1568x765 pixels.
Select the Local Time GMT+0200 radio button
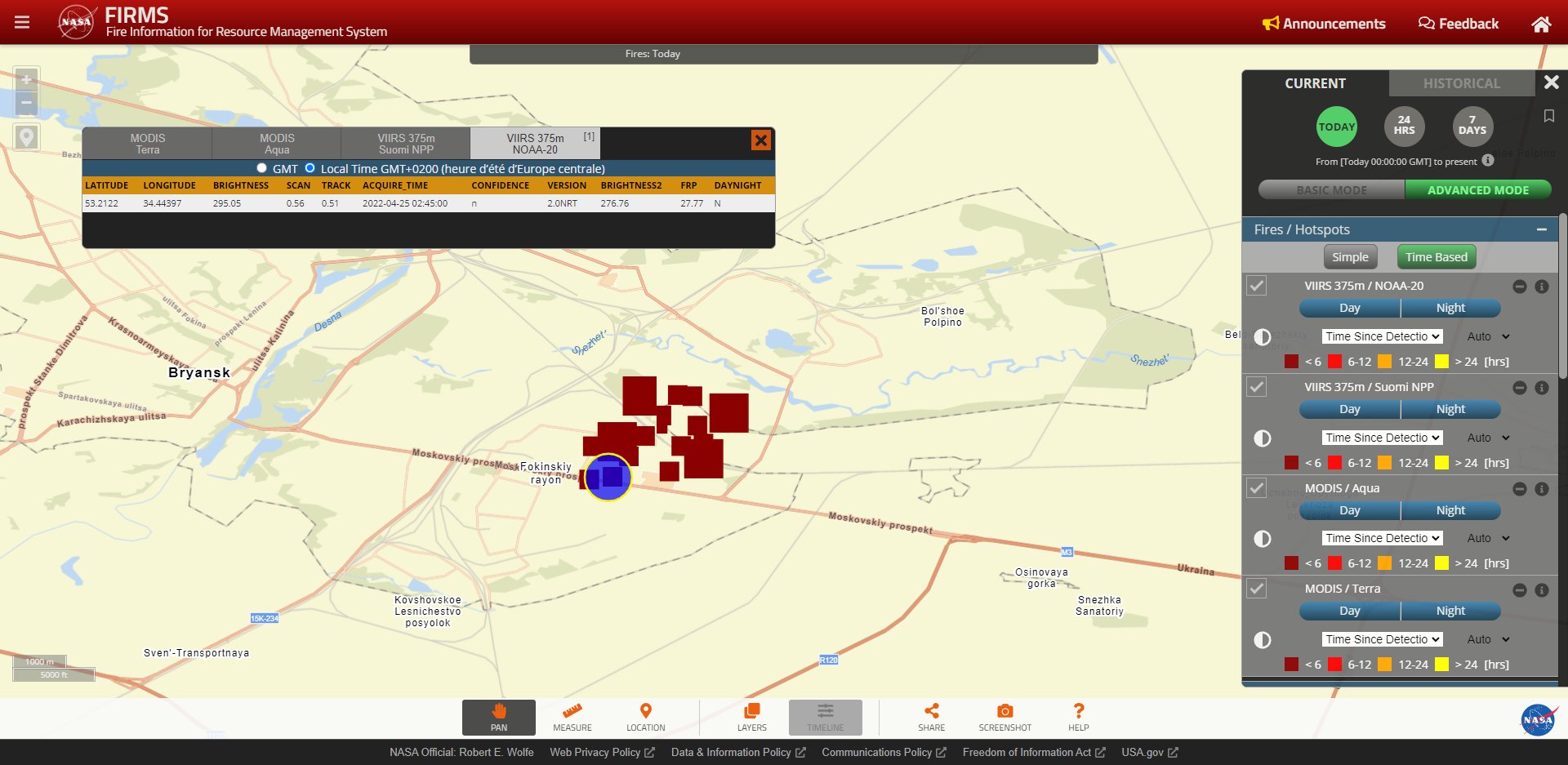click(x=310, y=168)
